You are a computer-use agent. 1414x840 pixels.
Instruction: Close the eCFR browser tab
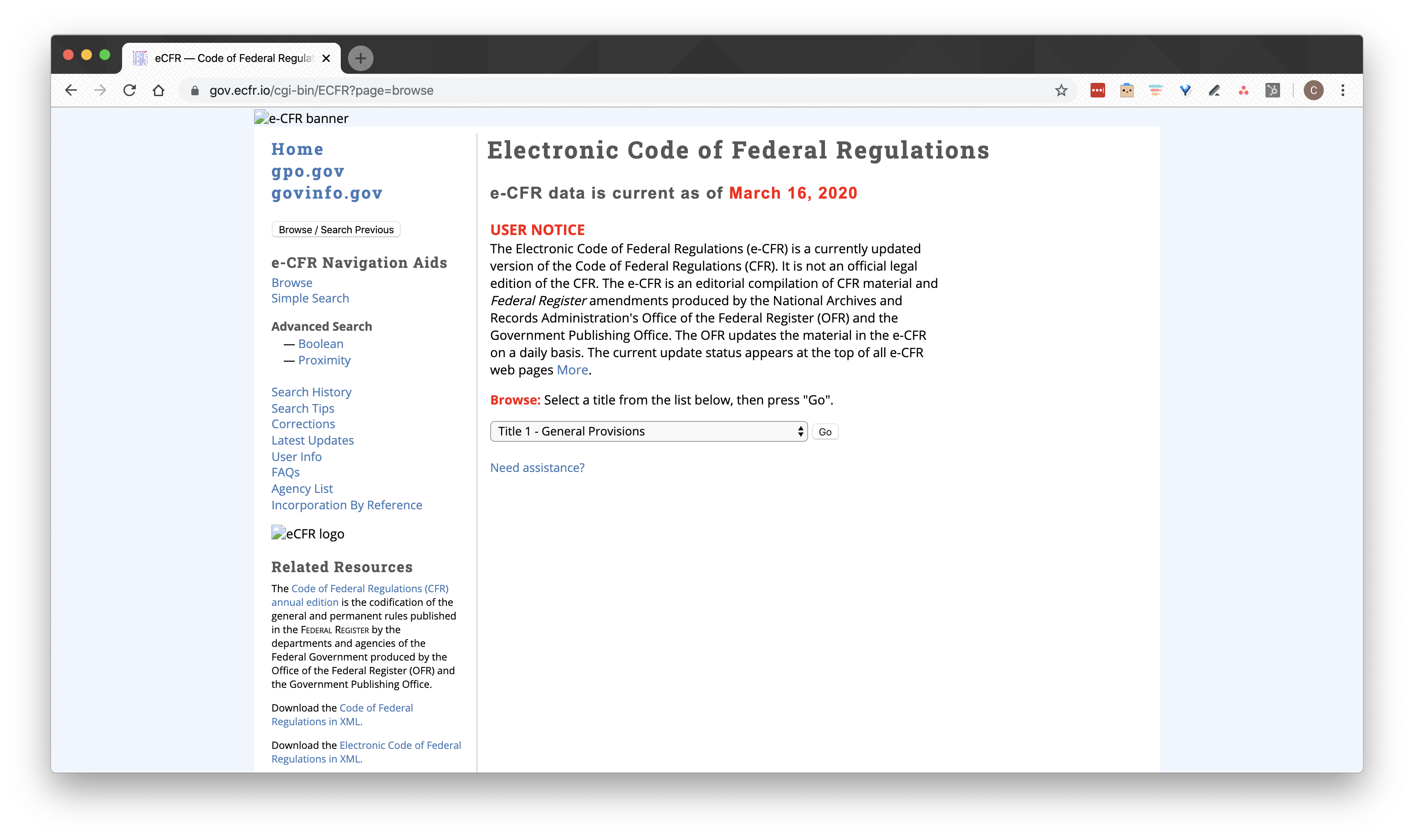click(326, 58)
